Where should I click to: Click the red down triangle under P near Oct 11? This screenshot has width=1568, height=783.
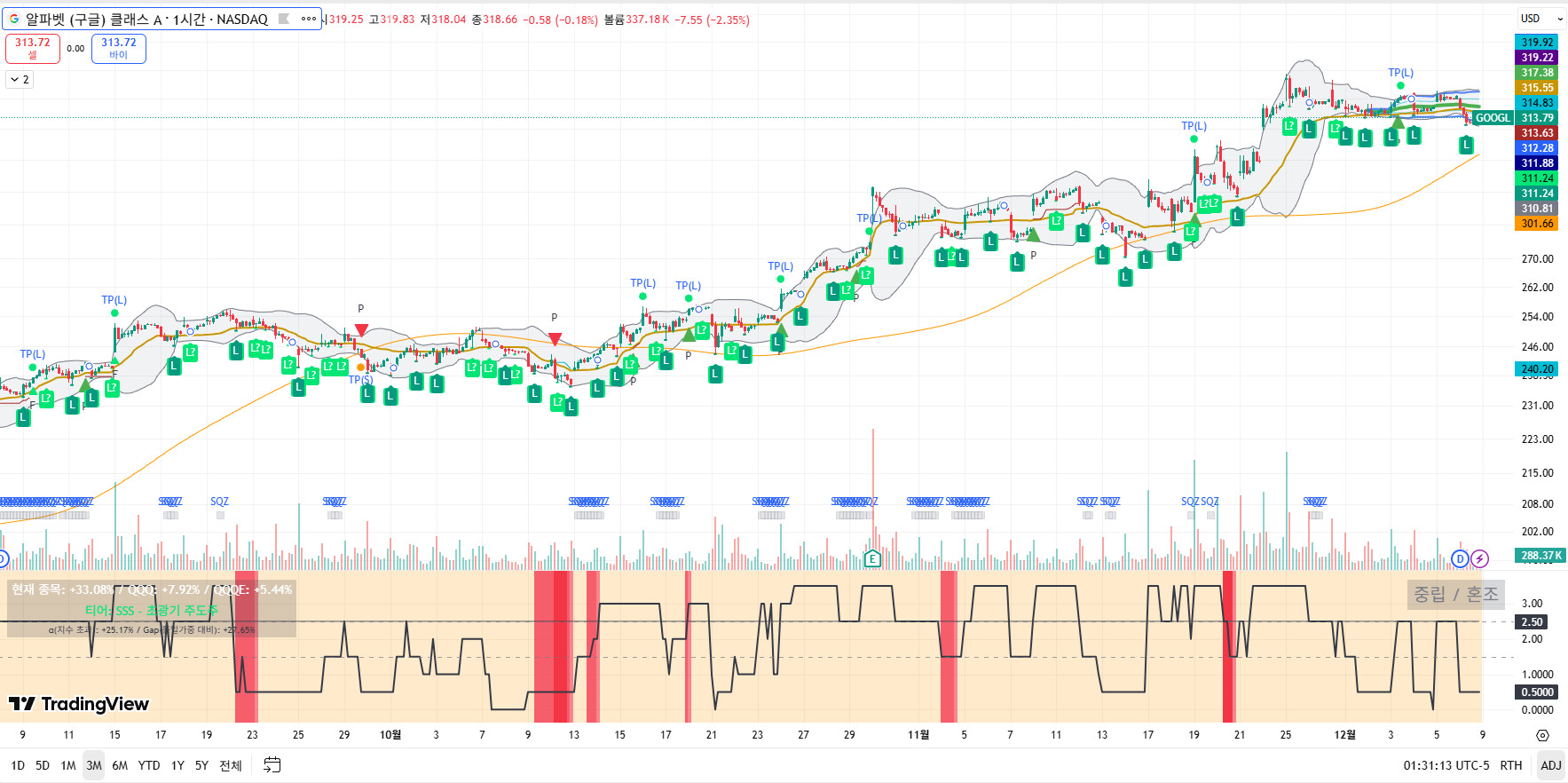click(555, 339)
